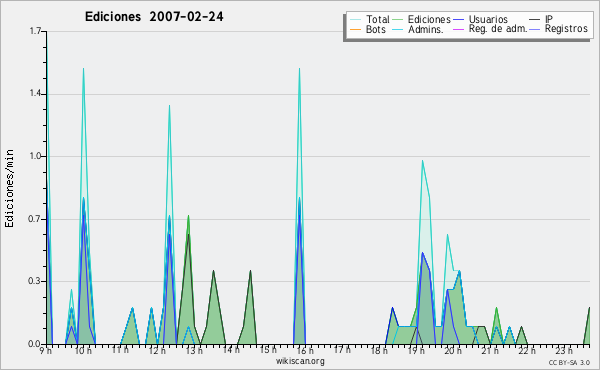Screen dimensions: 600x370
Task: Click the Reg. de adm. legend label
Action: 498,29
